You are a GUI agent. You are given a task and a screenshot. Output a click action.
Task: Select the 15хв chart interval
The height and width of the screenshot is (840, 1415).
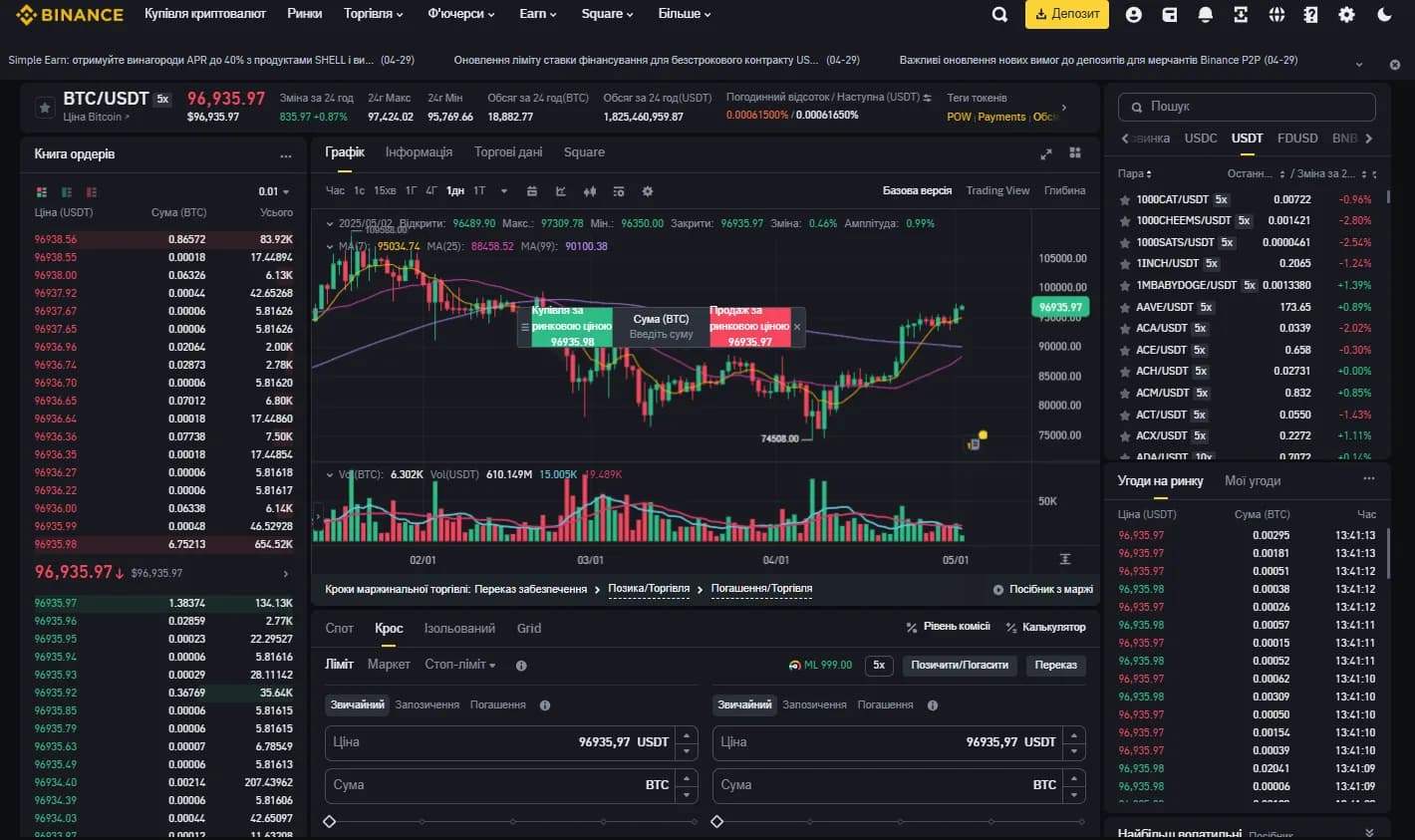(x=385, y=190)
